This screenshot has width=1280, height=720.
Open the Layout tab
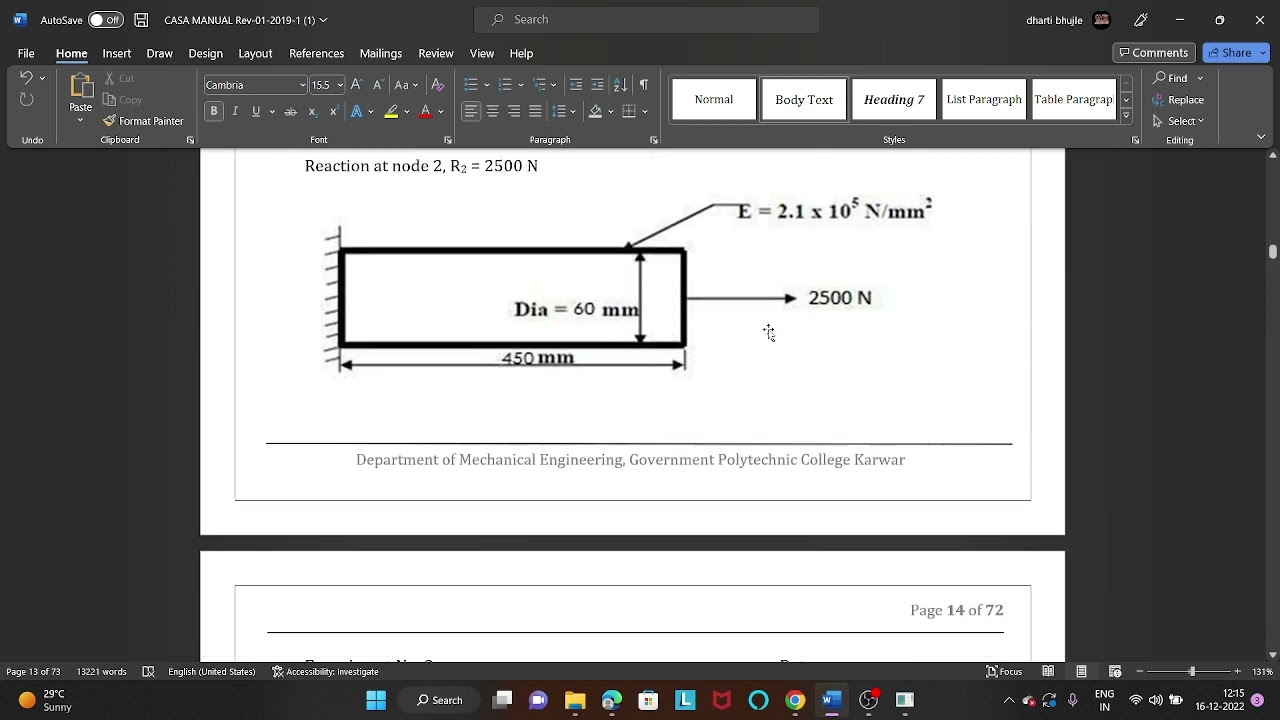pos(255,53)
